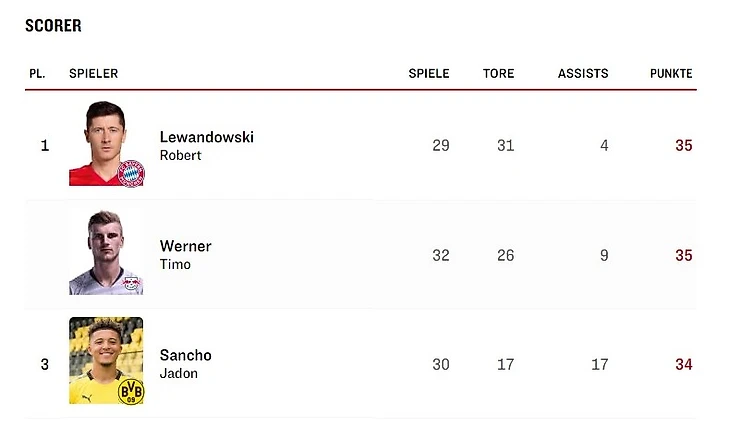The image size is (730, 427).
Task: Click the Bayern Munich club badge
Action: 131,173
